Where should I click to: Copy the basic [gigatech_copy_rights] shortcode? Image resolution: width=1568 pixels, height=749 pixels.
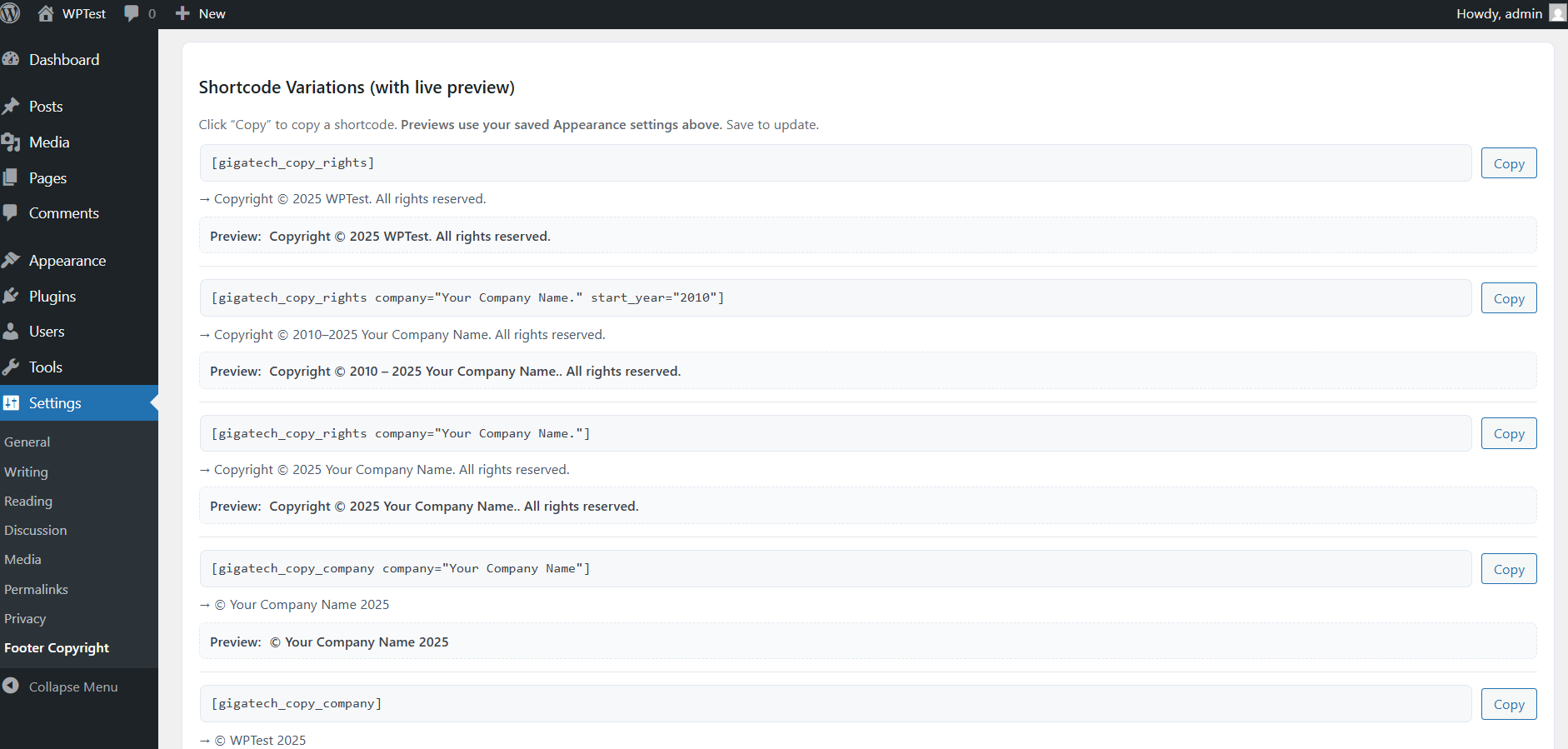click(1508, 163)
